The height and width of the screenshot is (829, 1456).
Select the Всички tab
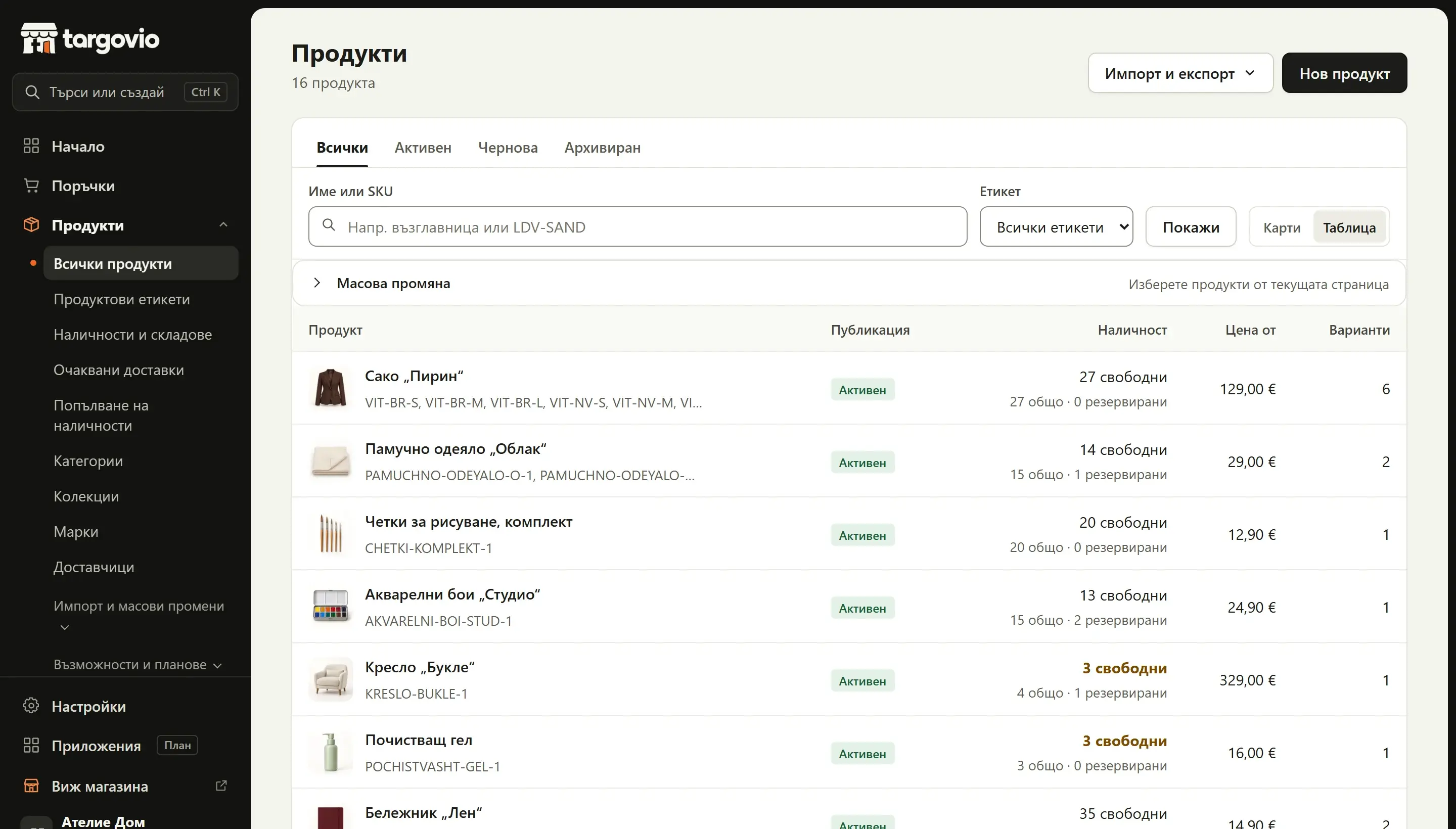[342, 148]
